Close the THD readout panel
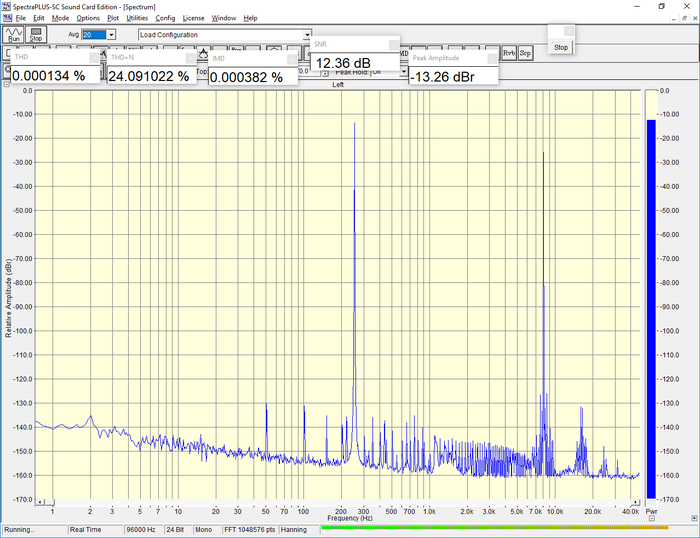The height and width of the screenshot is (538, 700). [92, 58]
